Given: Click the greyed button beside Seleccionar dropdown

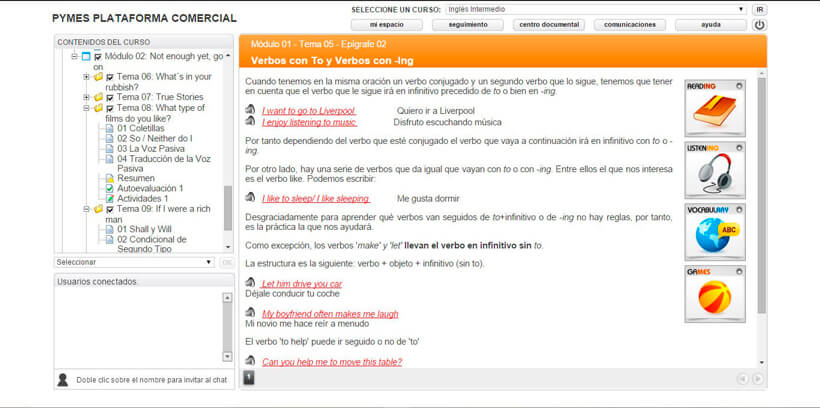Looking at the screenshot, I should pyautogui.click(x=226, y=262).
